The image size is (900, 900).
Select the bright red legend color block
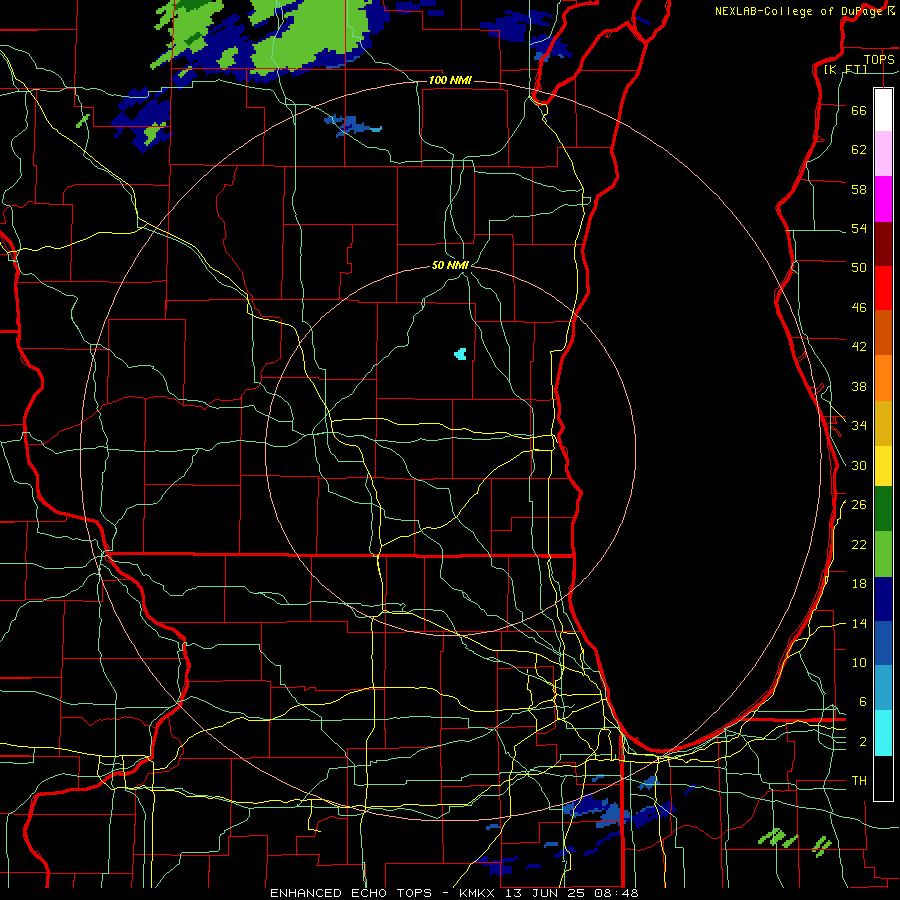883,288
